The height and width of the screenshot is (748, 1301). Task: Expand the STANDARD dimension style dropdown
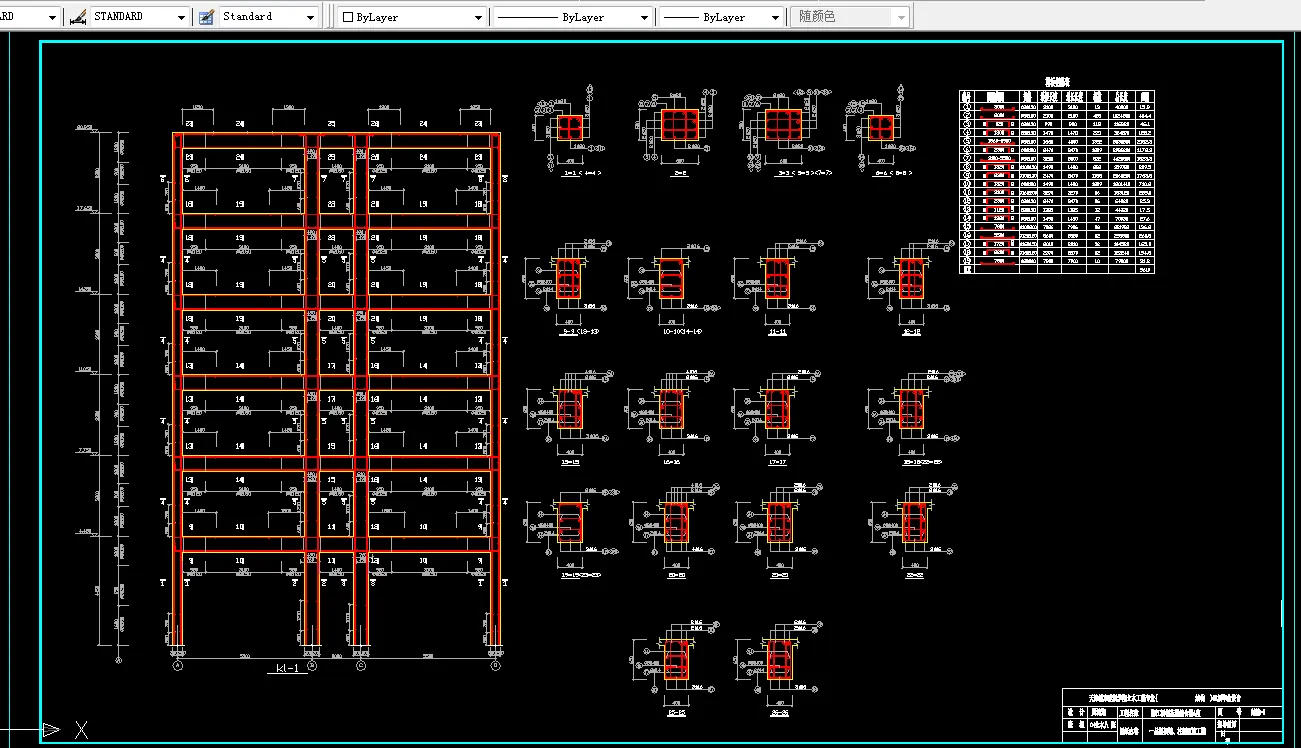click(x=181, y=18)
